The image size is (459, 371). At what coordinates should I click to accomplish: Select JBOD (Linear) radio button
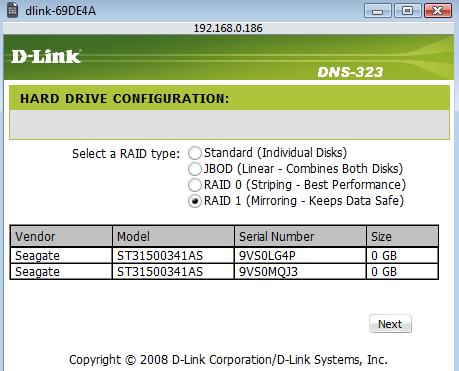(x=195, y=169)
